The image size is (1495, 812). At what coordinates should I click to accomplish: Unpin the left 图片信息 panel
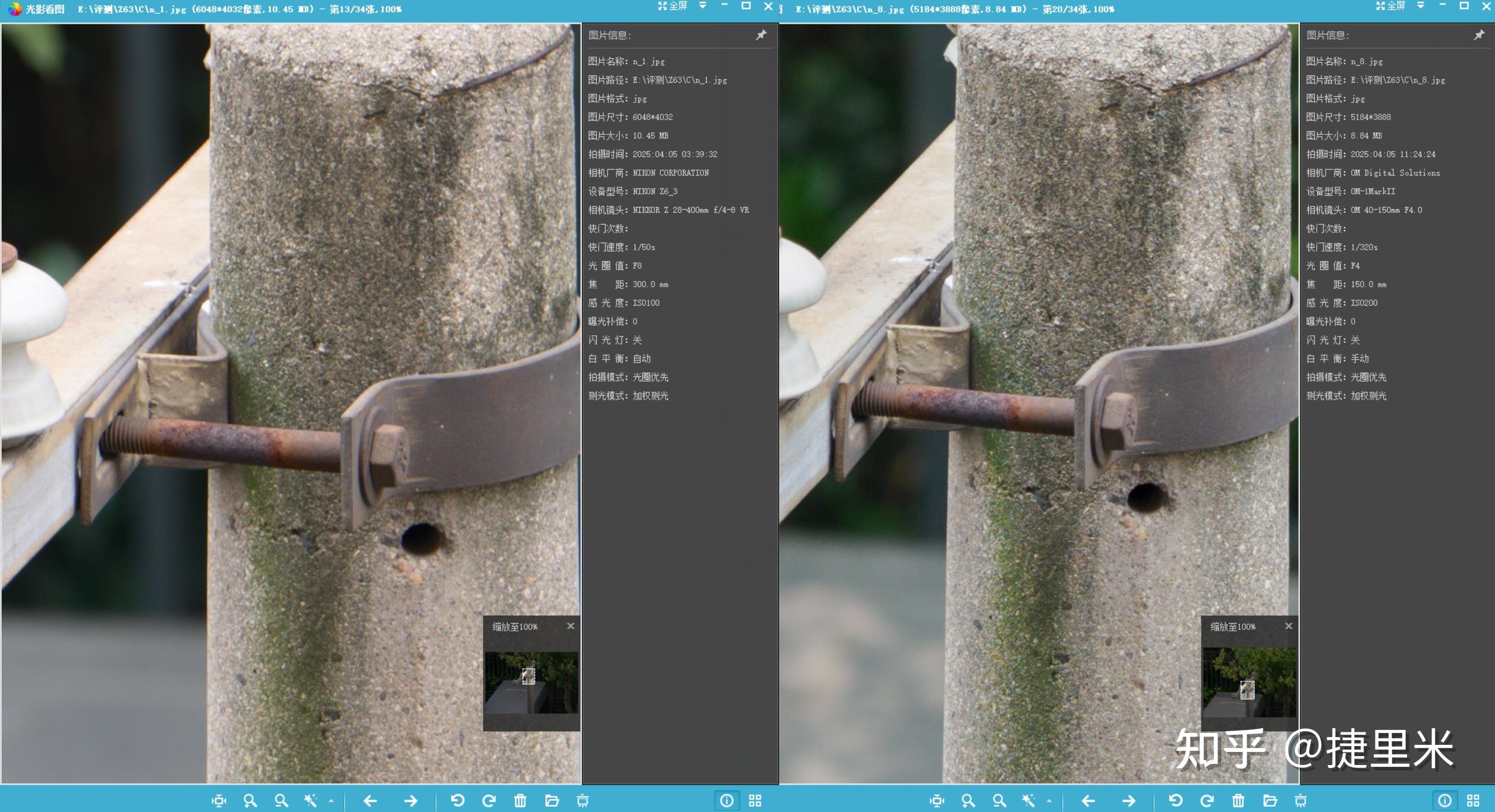click(761, 35)
